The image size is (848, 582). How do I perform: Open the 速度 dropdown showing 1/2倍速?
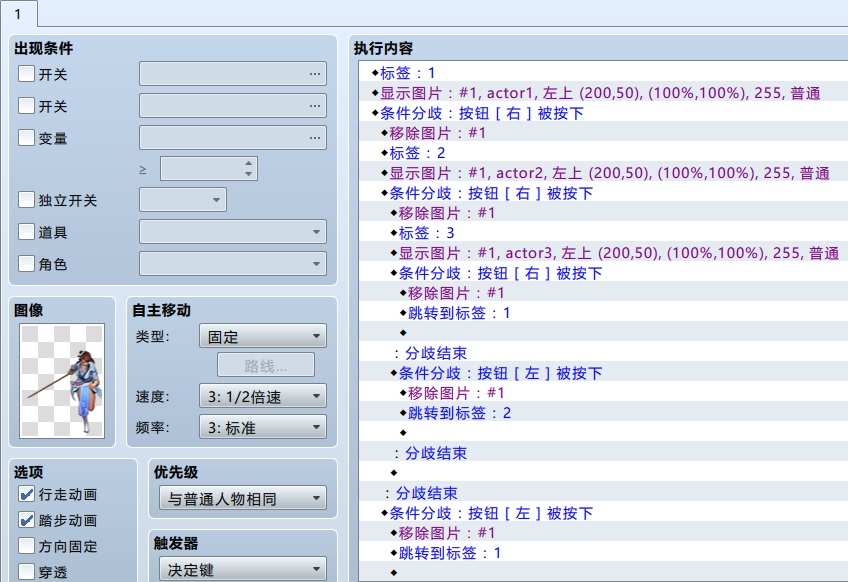(x=263, y=396)
